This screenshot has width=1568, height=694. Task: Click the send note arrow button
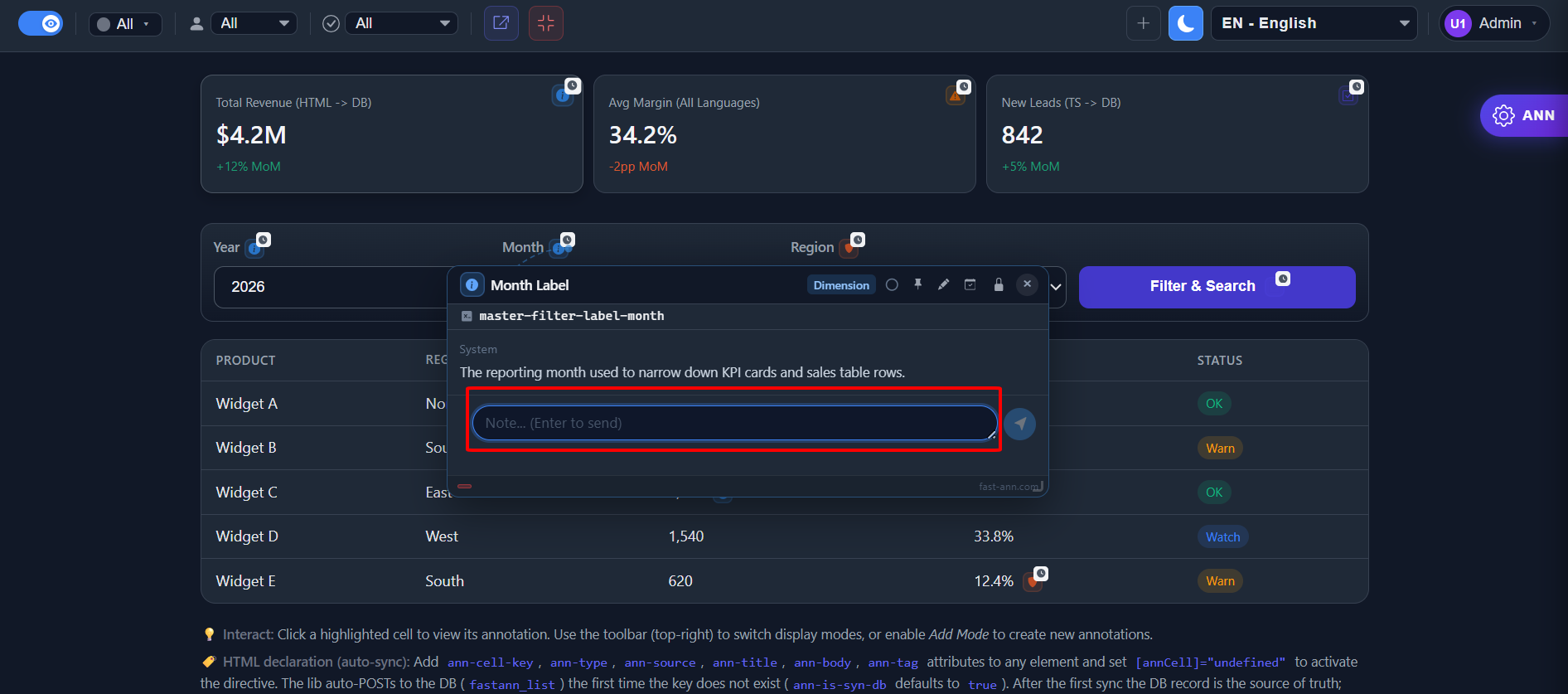click(x=1020, y=424)
